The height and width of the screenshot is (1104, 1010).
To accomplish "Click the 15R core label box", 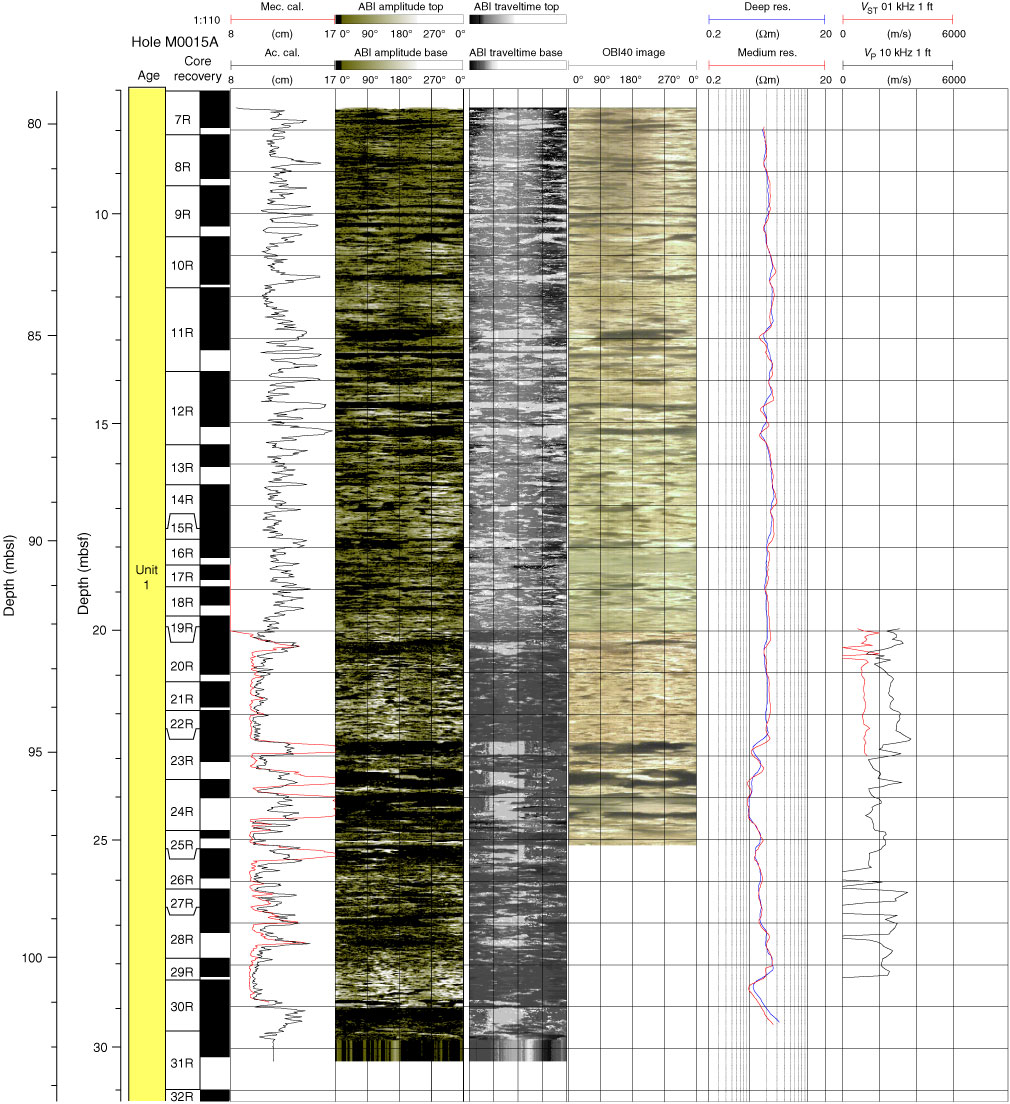I will point(182,527).
